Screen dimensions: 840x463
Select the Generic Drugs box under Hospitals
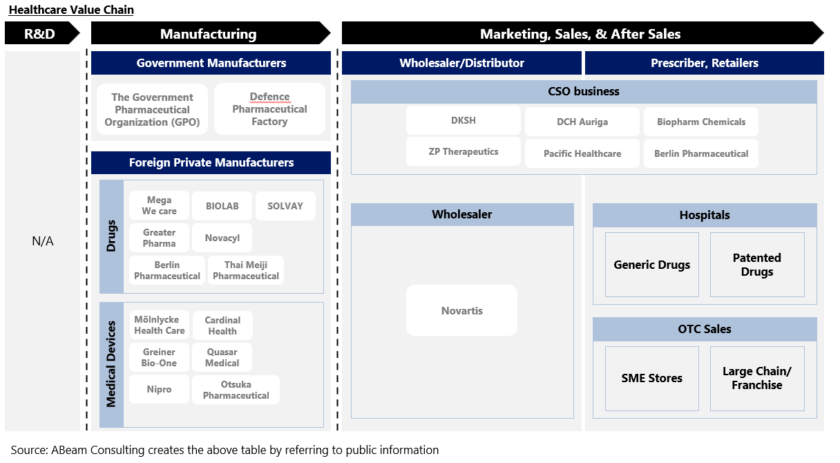tap(652, 265)
